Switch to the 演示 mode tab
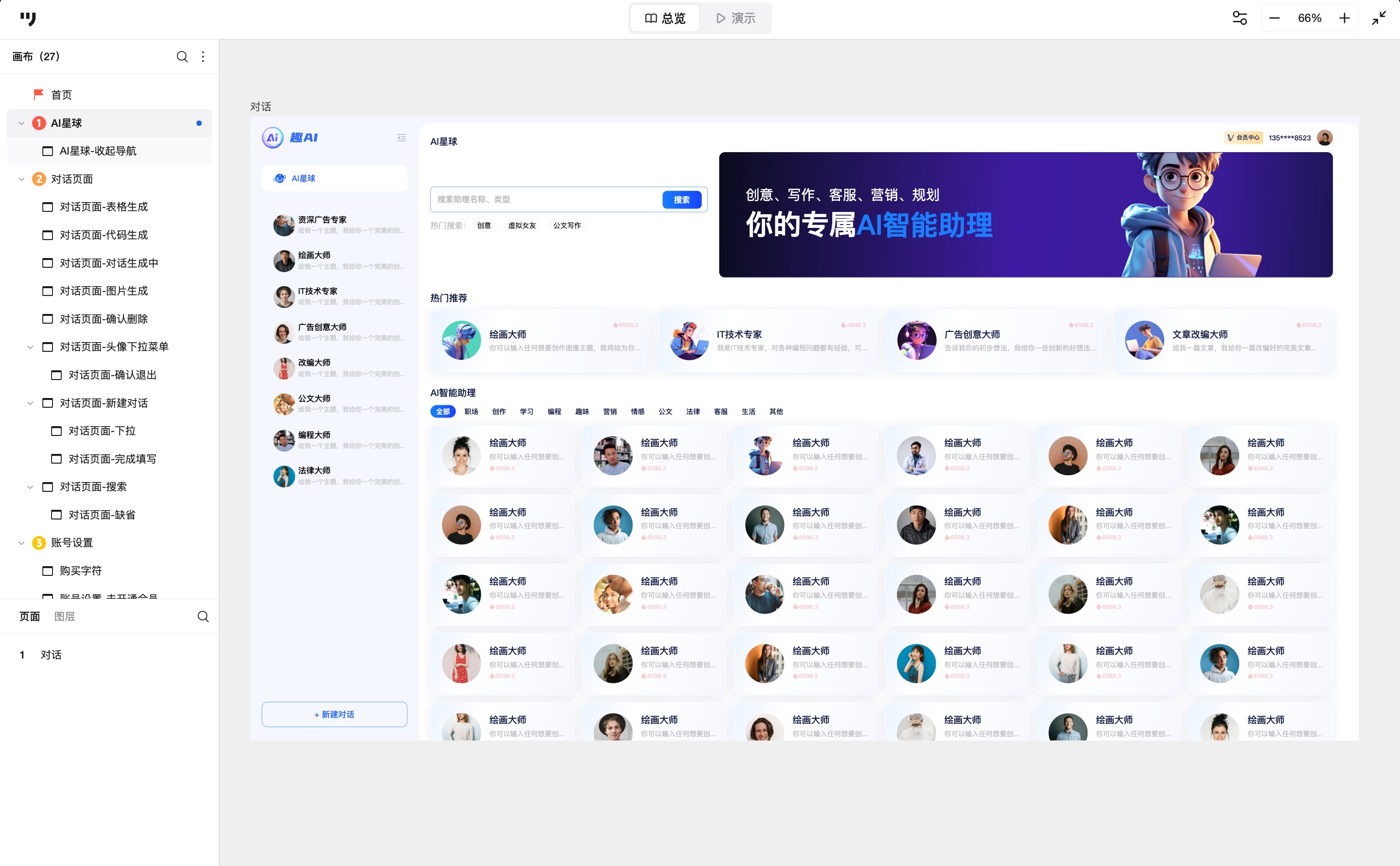The height and width of the screenshot is (866, 1400). 735,18
